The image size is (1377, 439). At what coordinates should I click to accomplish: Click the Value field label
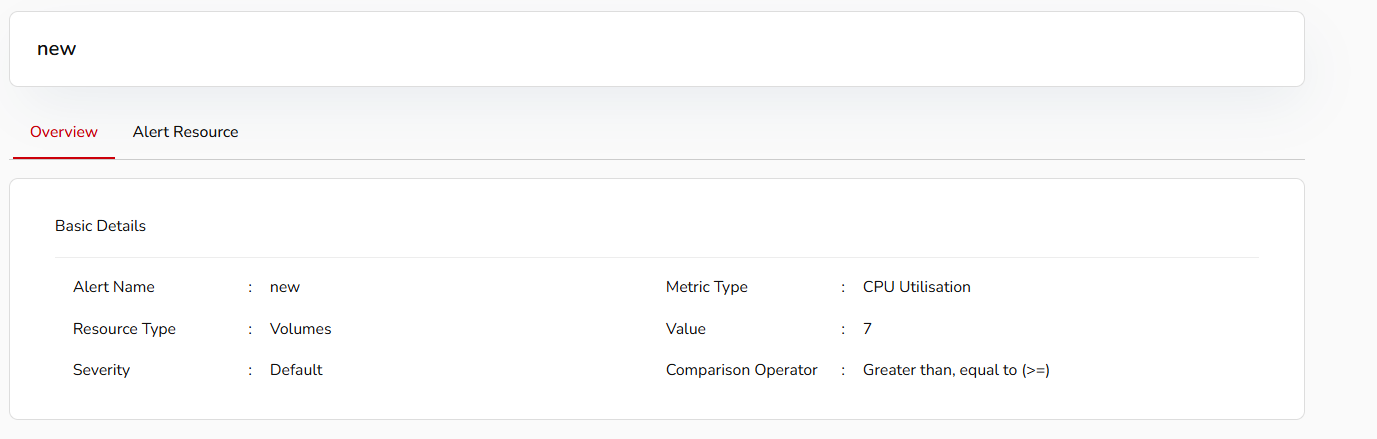(685, 329)
